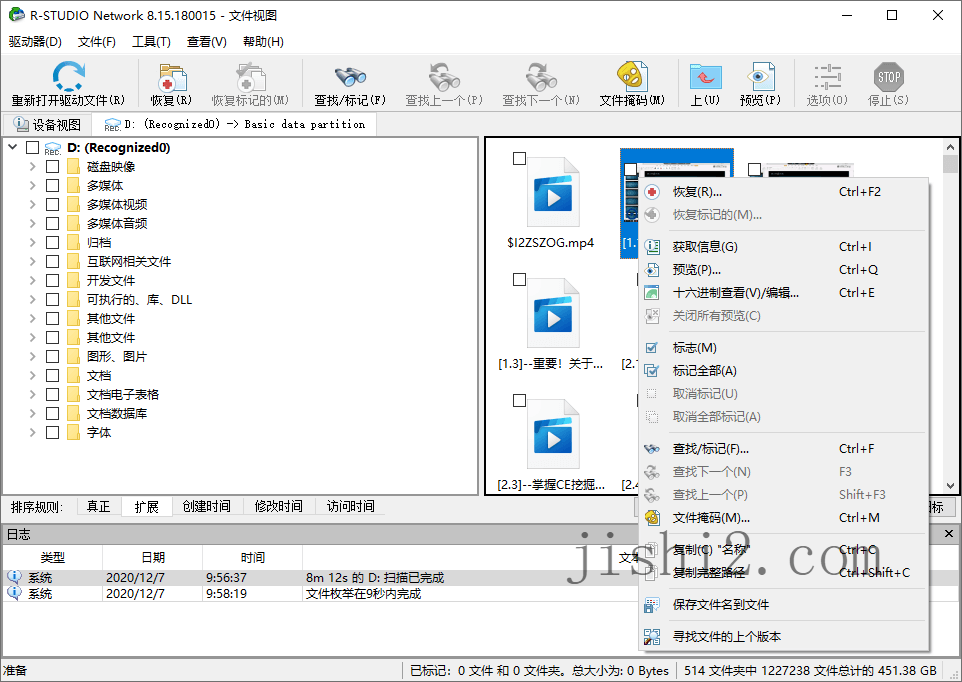Open the 查看(V) menu
The height and width of the screenshot is (682, 962).
pyautogui.click(x=207, y=42)
